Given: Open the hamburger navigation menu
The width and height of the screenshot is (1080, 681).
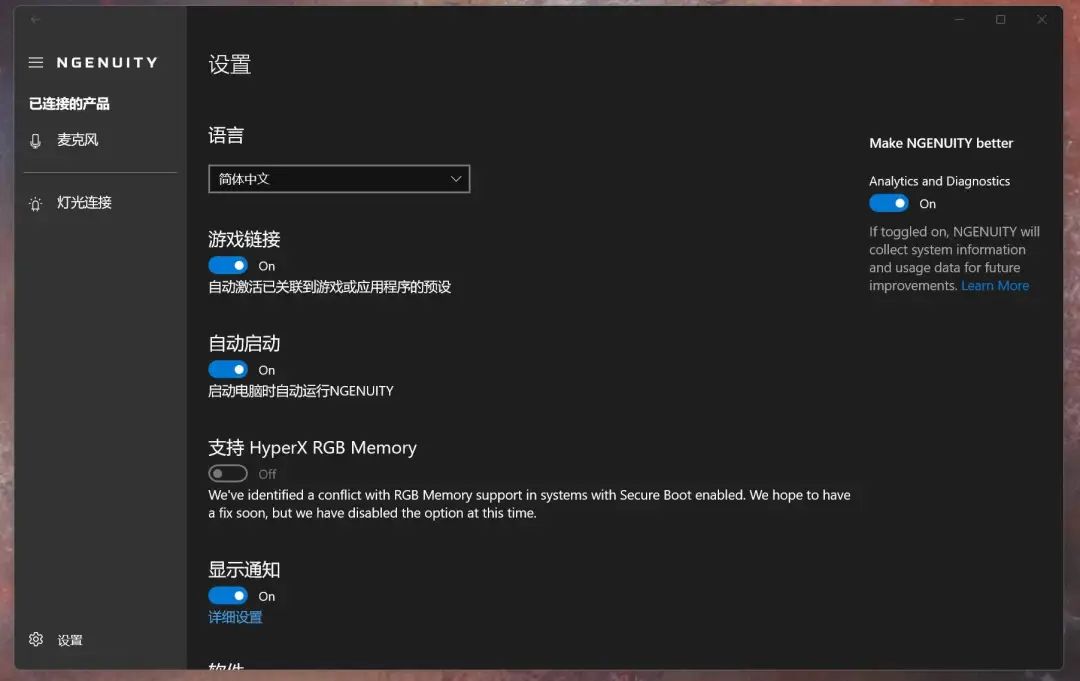Looking at the screenshot, I should coord(36,63).
